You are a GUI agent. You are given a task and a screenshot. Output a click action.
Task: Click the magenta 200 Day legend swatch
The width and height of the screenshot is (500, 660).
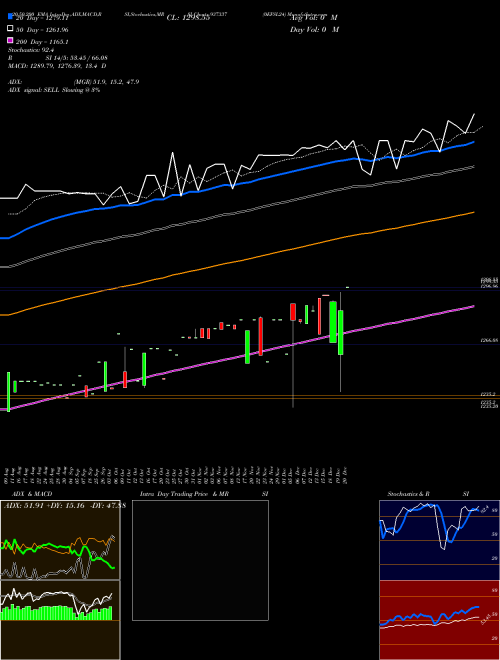click(10, 41)
